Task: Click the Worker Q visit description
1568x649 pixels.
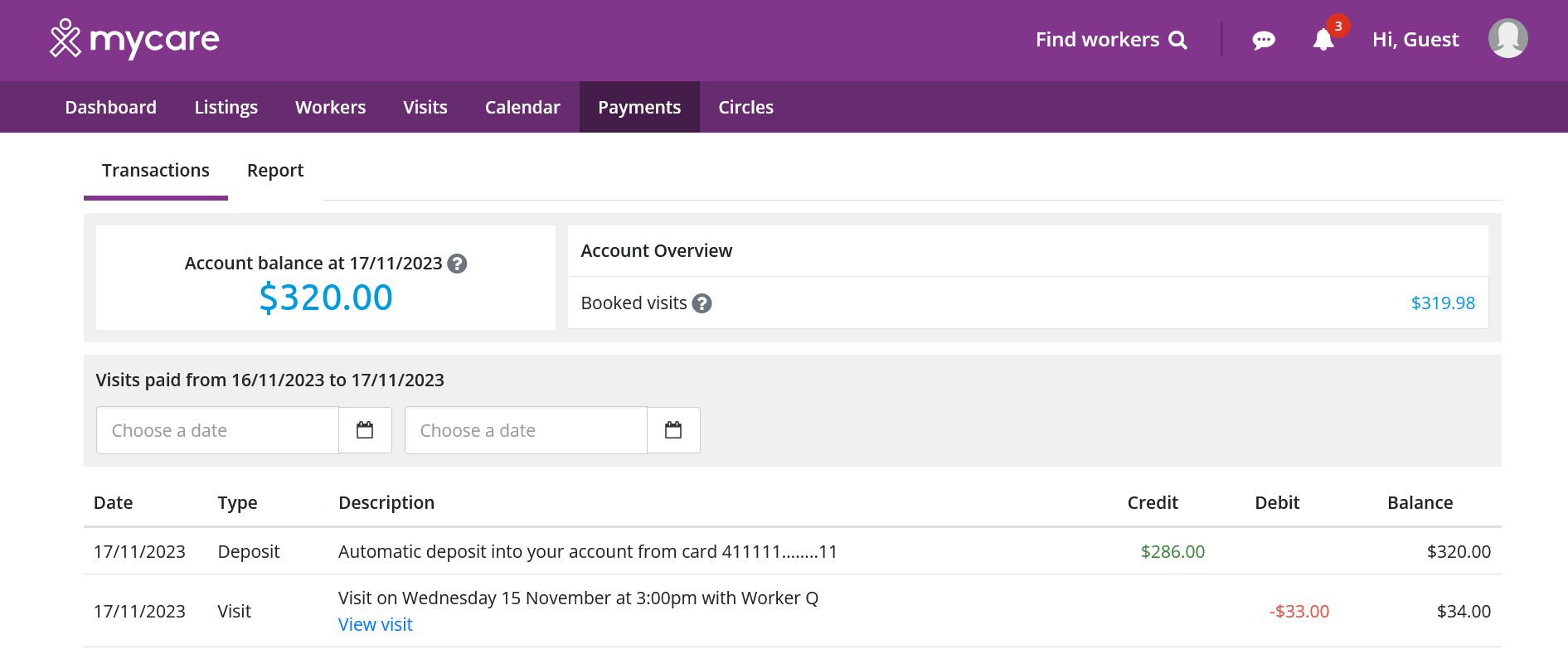Action: click(578, 598)
